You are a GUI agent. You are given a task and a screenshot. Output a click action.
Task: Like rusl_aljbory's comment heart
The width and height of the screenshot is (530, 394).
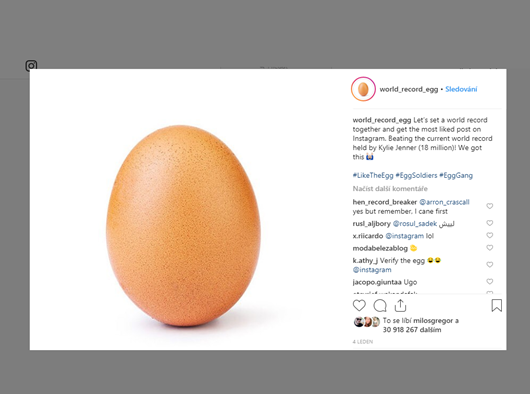489,223
